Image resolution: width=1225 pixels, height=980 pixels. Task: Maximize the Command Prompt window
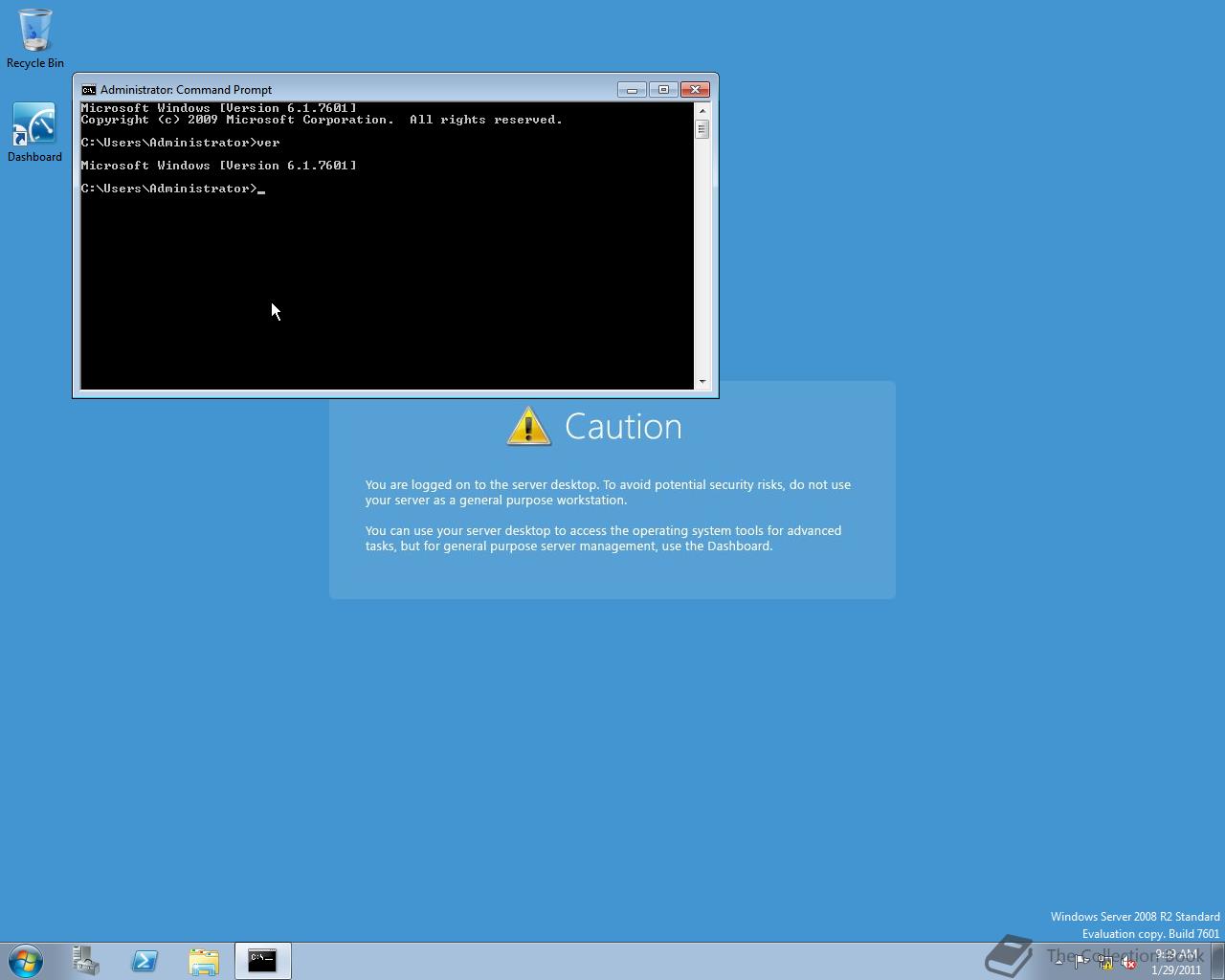(663, 89)
